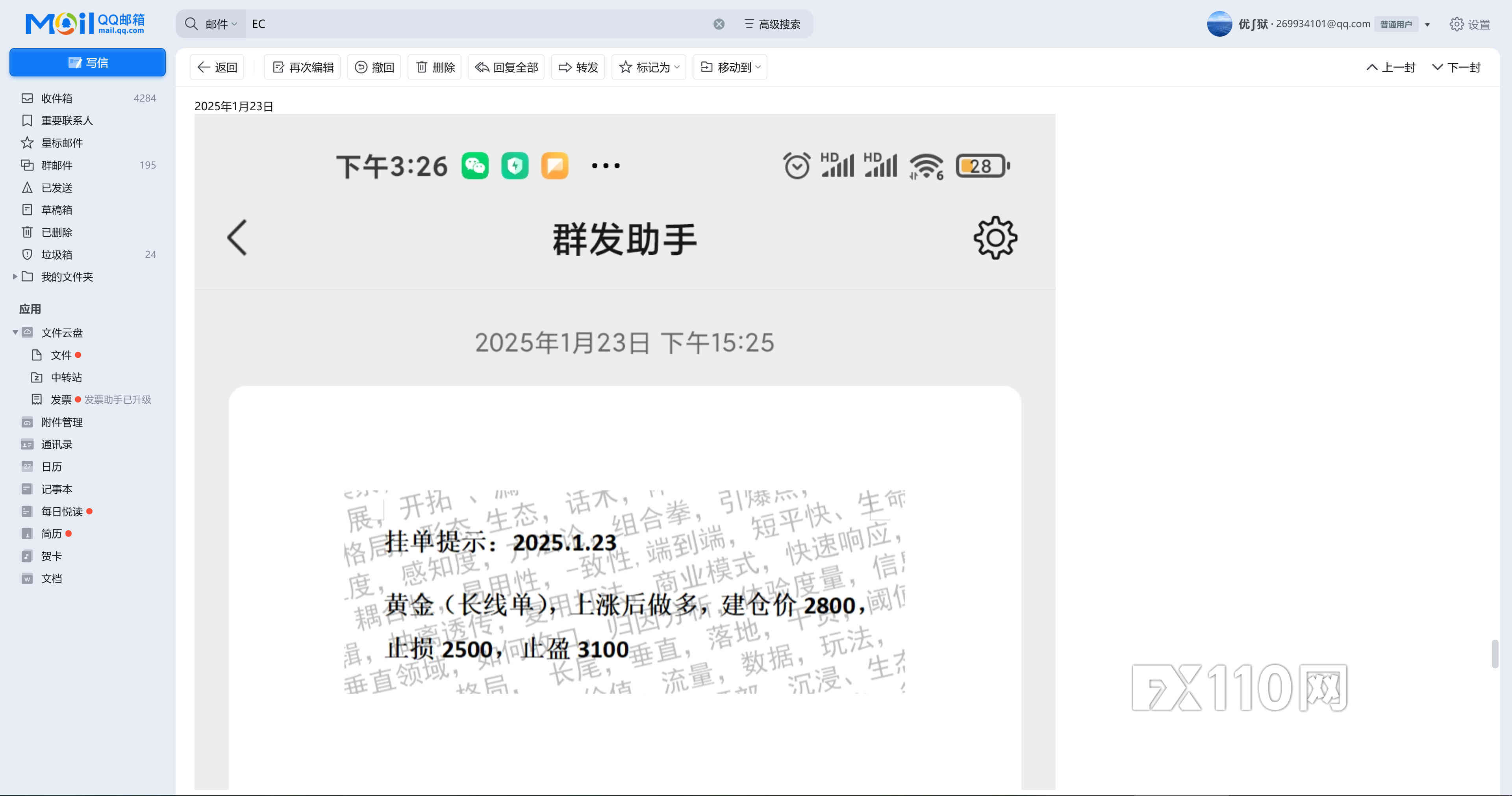
Task: Clear the search text with the X icon
Action: click(719, 24)
